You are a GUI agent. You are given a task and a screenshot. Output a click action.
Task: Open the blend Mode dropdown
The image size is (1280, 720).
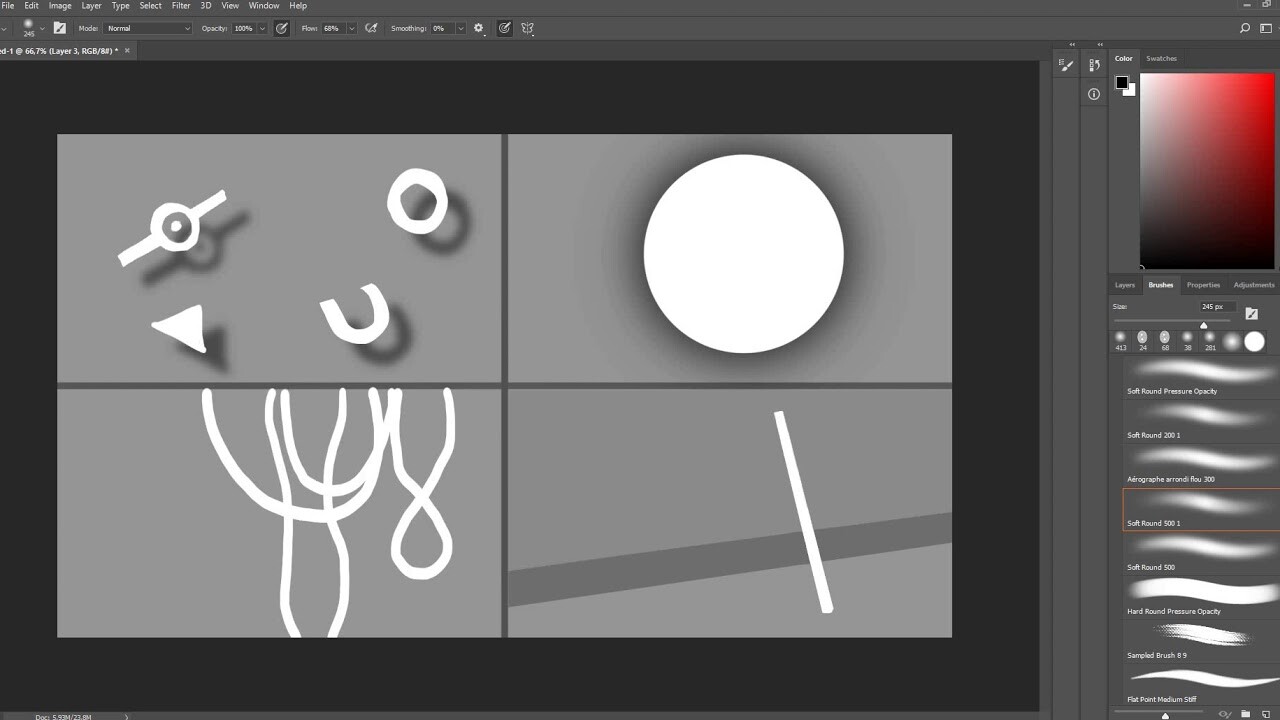click(x=148, y=28)
